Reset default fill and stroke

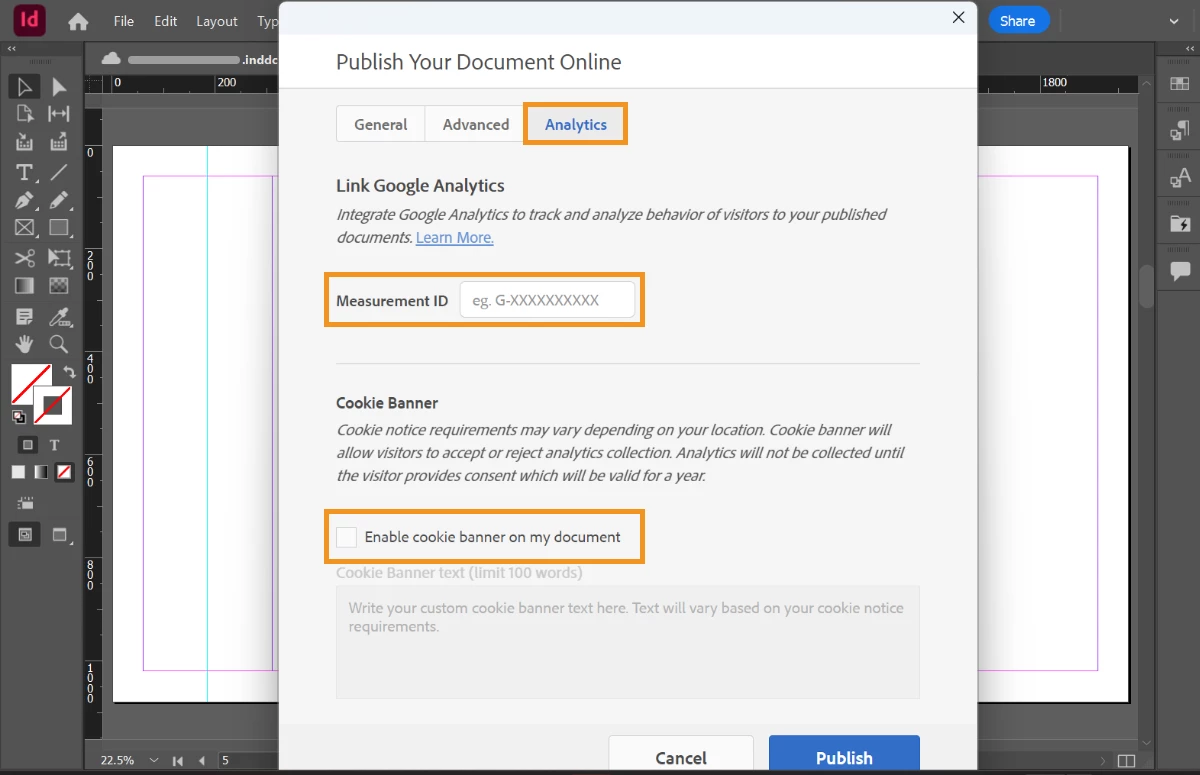pyautogui.click(x=18, y=416)
